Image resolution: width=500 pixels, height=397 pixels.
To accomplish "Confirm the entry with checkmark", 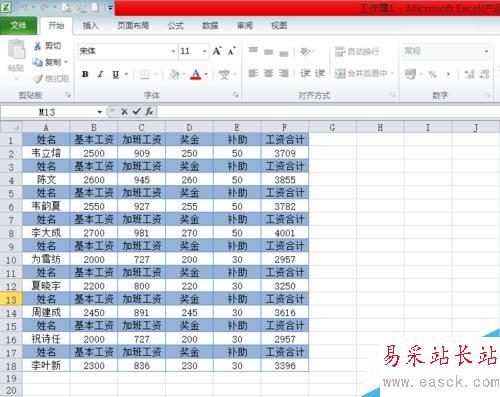I will pos(136,112).
